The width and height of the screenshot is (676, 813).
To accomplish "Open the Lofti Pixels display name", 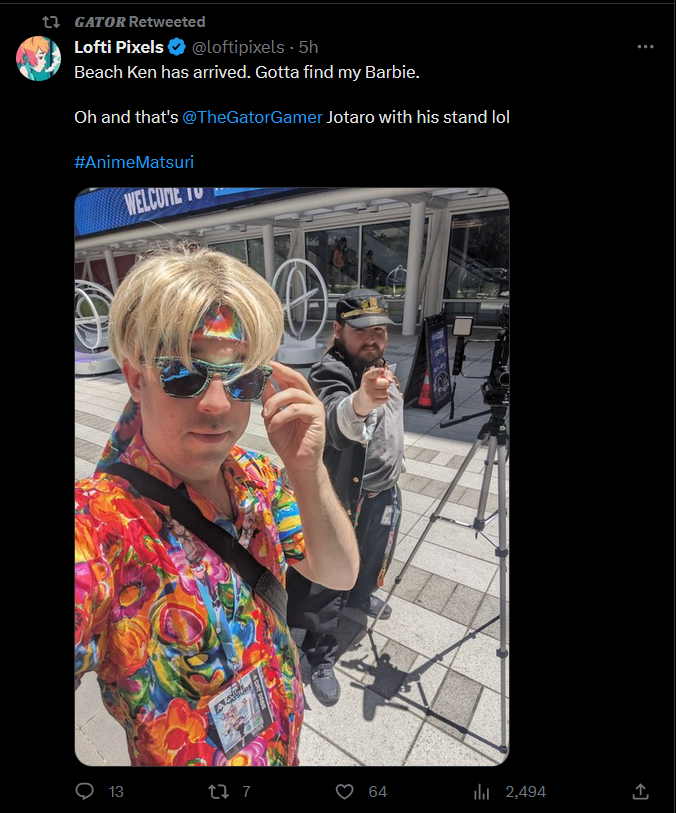I will coord(119,47).
